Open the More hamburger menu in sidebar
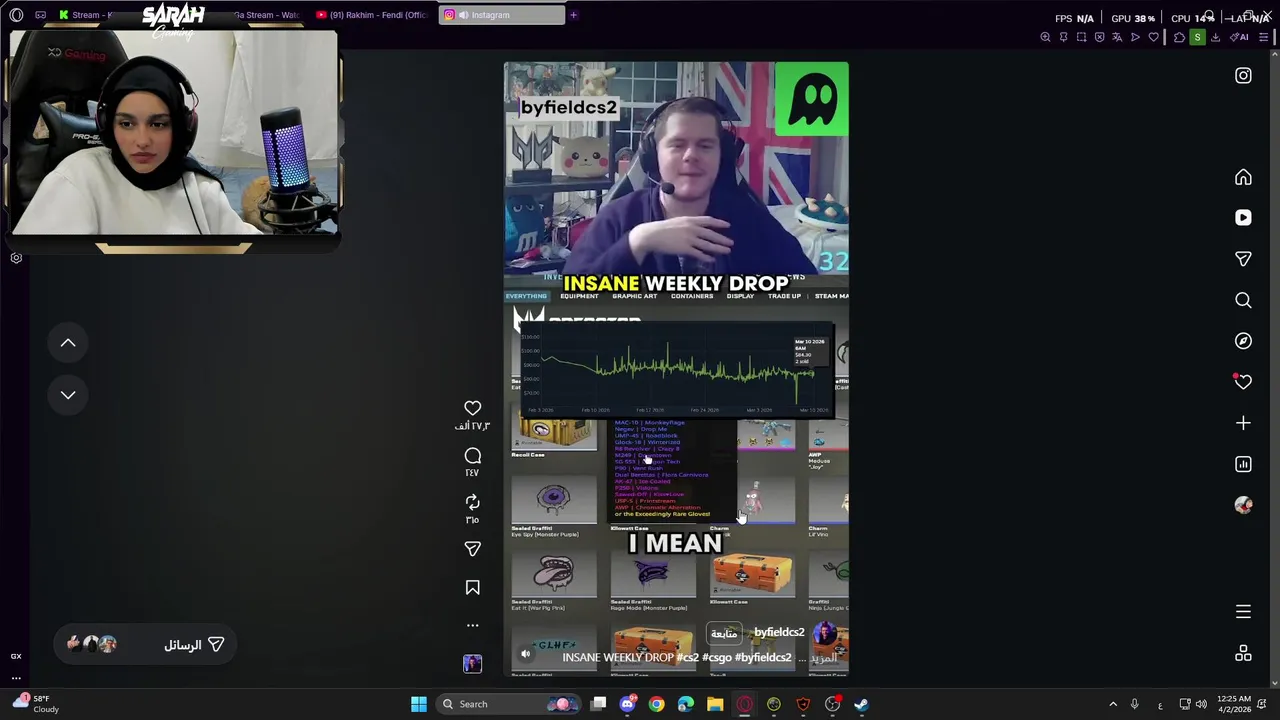 (1243, 612)
